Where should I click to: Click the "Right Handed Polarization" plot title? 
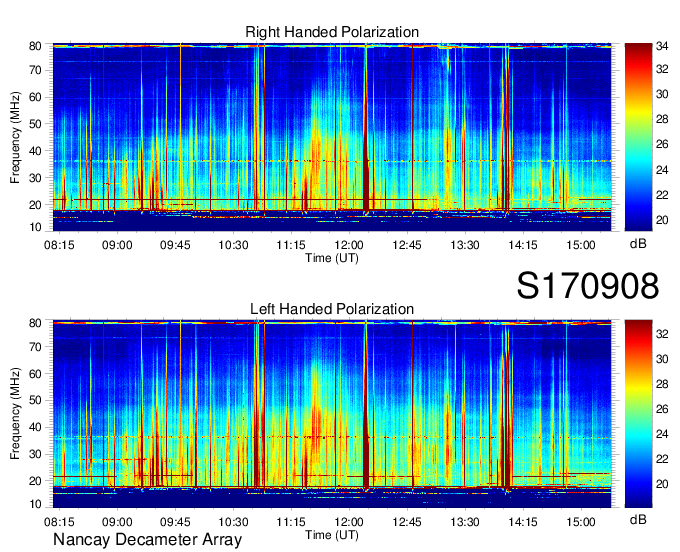[x=332, y=32]
